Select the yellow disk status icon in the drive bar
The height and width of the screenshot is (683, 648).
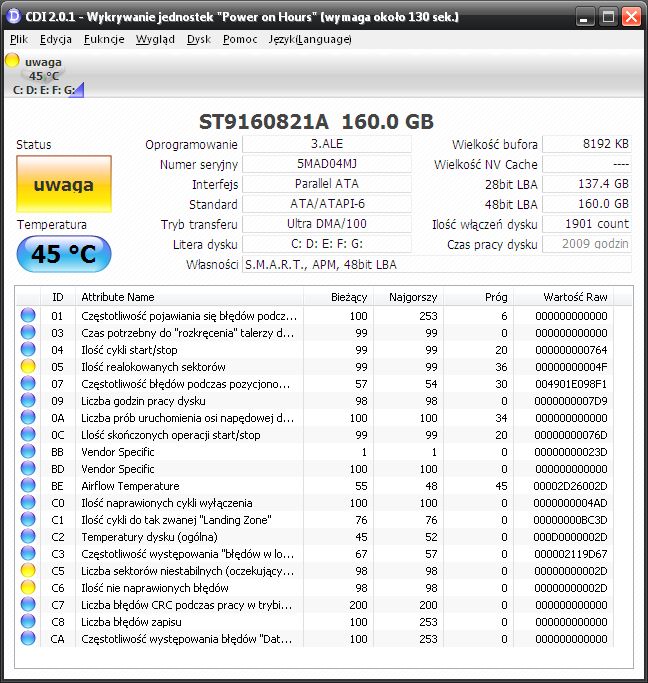(x=12, y=61)
